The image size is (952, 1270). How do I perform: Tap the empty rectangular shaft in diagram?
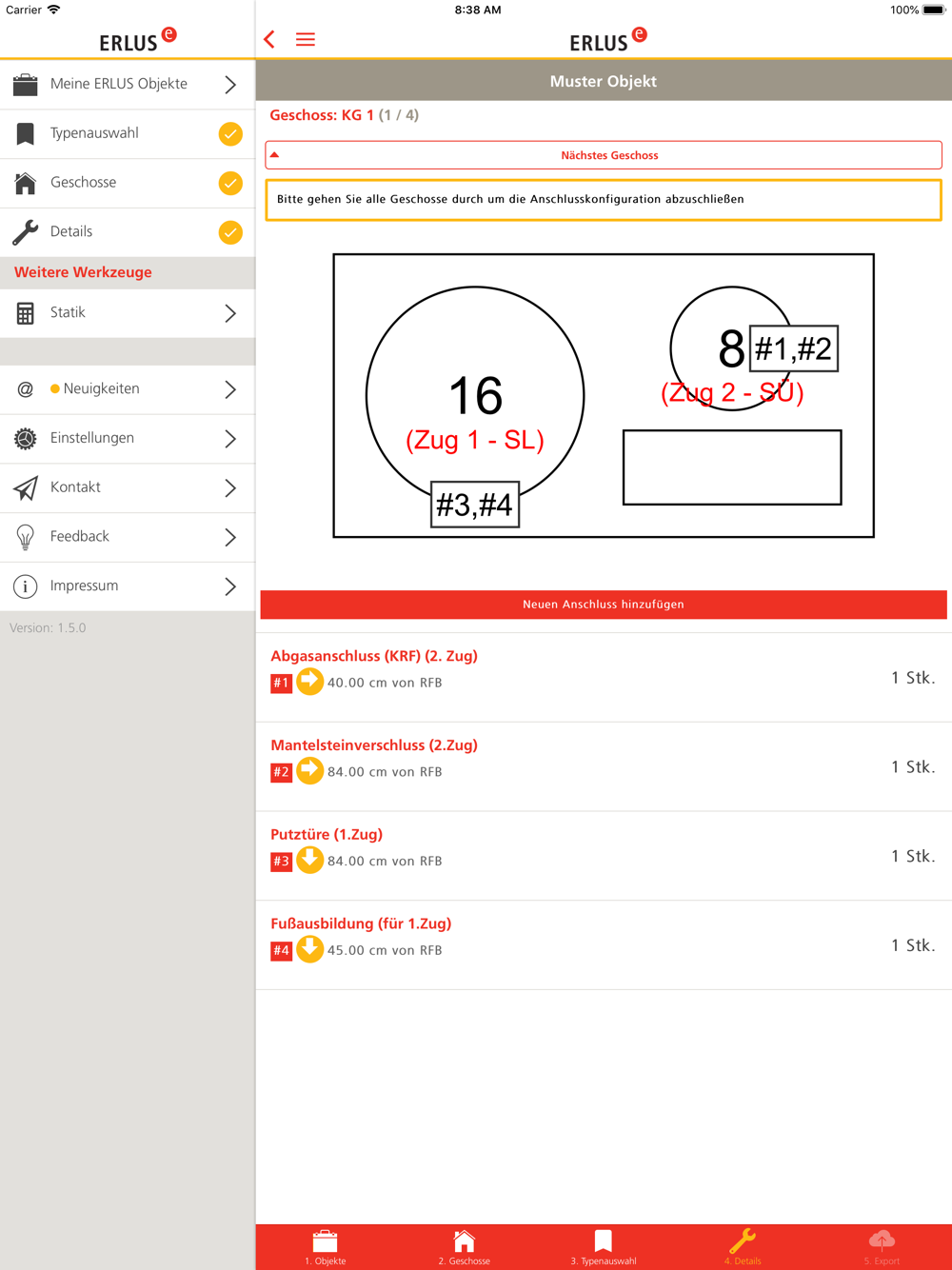[732, 467]
